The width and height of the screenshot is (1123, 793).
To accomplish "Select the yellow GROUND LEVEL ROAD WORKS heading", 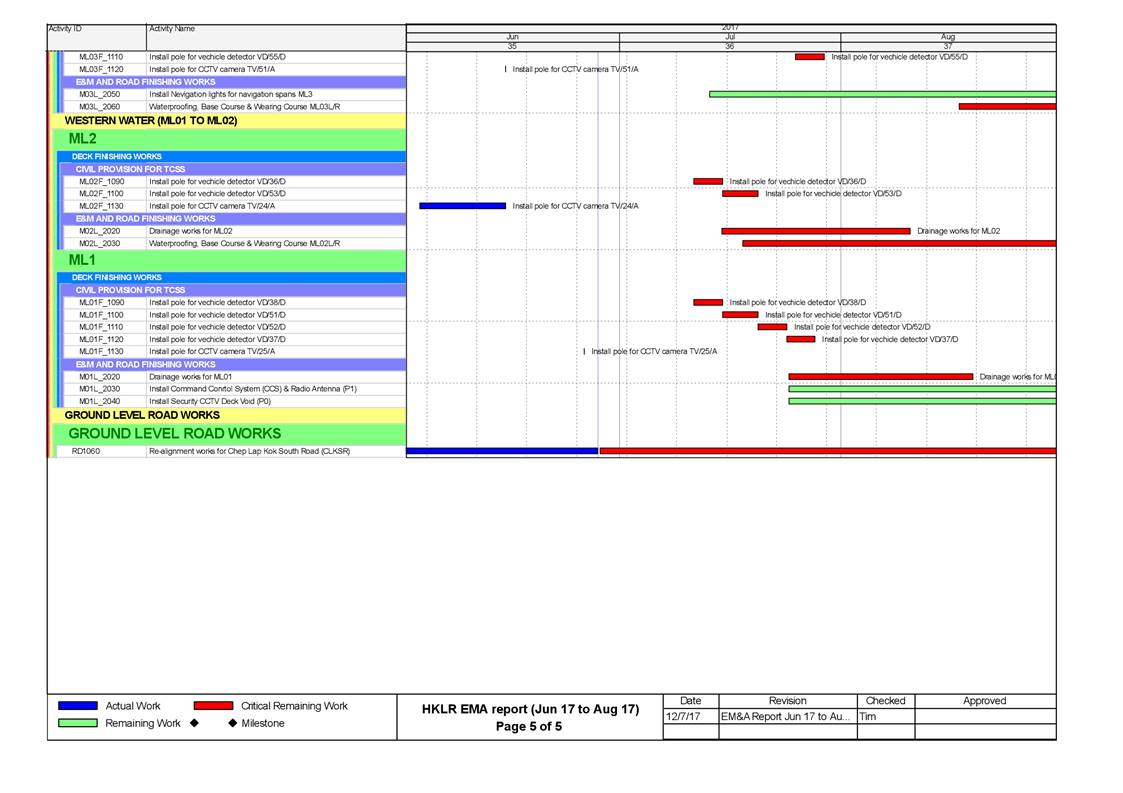I will 142,415.
